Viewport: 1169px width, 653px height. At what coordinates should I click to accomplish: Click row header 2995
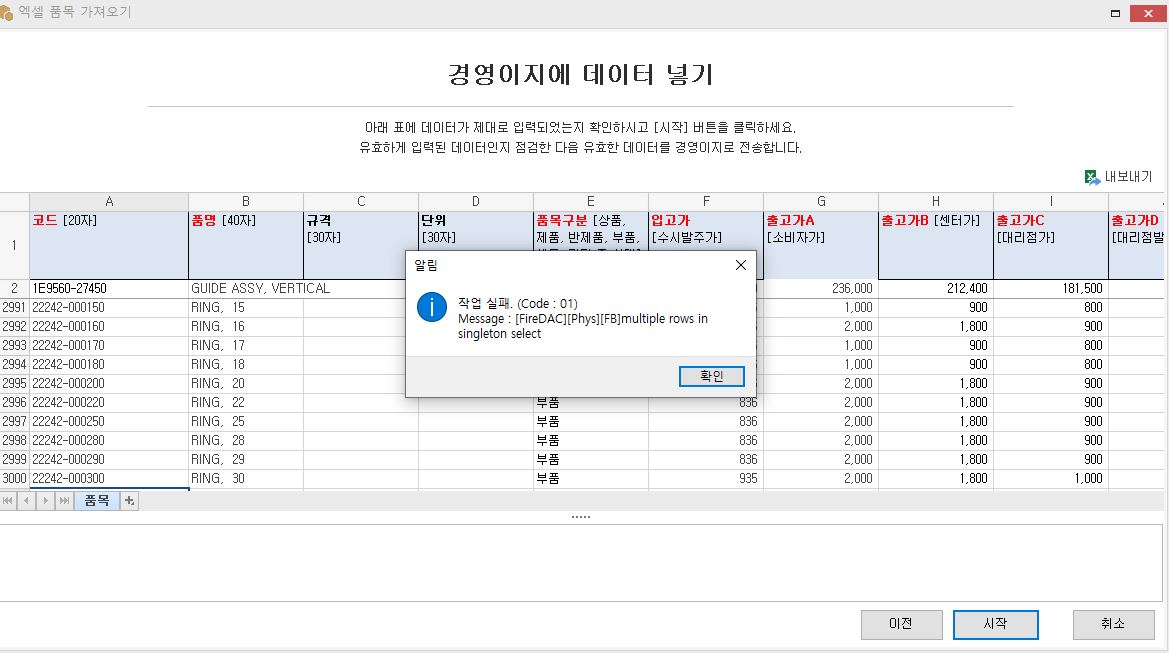14,383
